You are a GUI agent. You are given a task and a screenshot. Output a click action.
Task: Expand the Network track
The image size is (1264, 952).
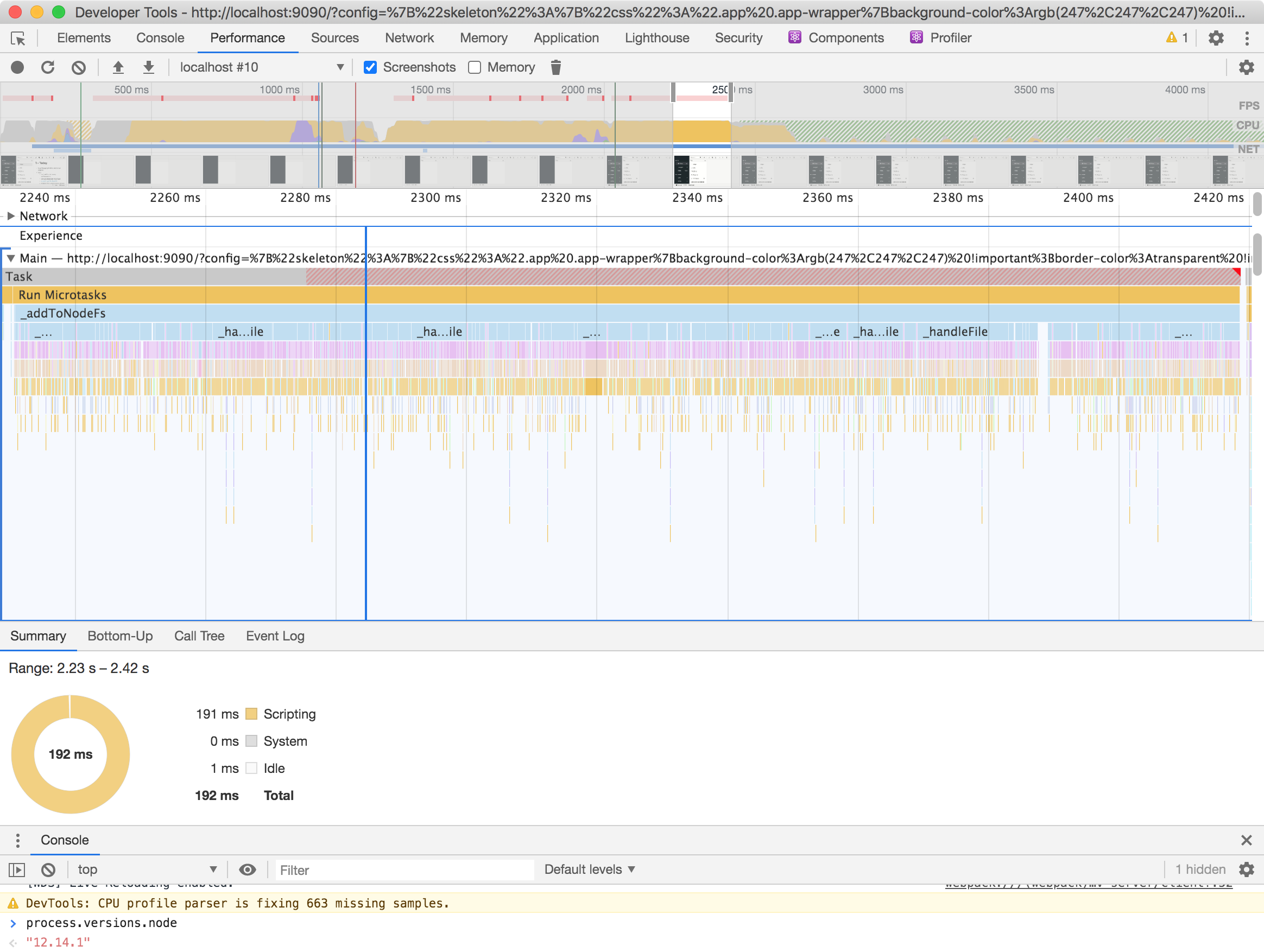tap(10, 216)
